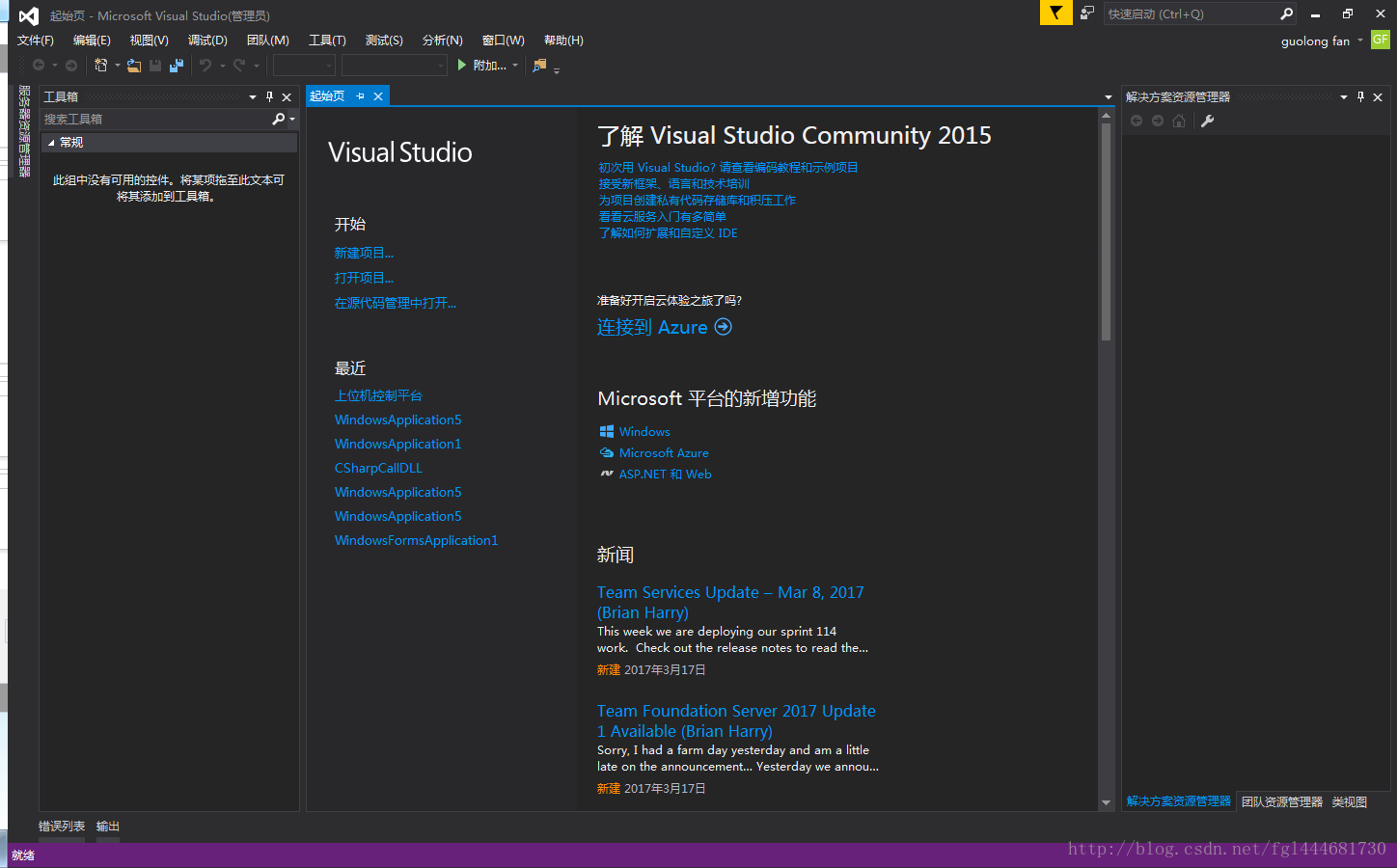Open the 调试(D) menu

[207, 41]
